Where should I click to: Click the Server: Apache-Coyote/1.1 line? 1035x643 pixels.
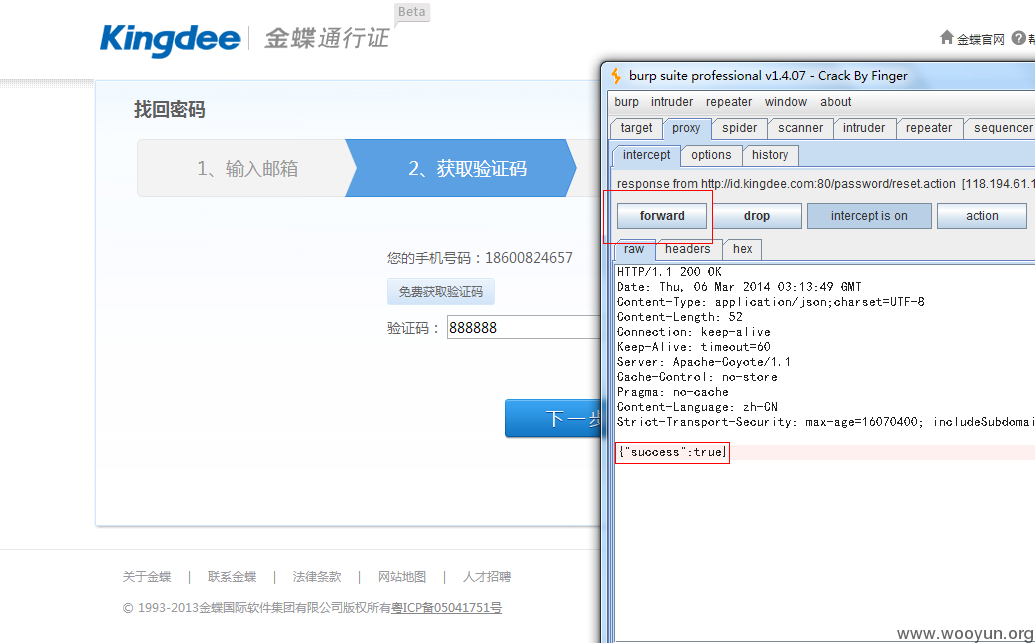coord(704,362)
